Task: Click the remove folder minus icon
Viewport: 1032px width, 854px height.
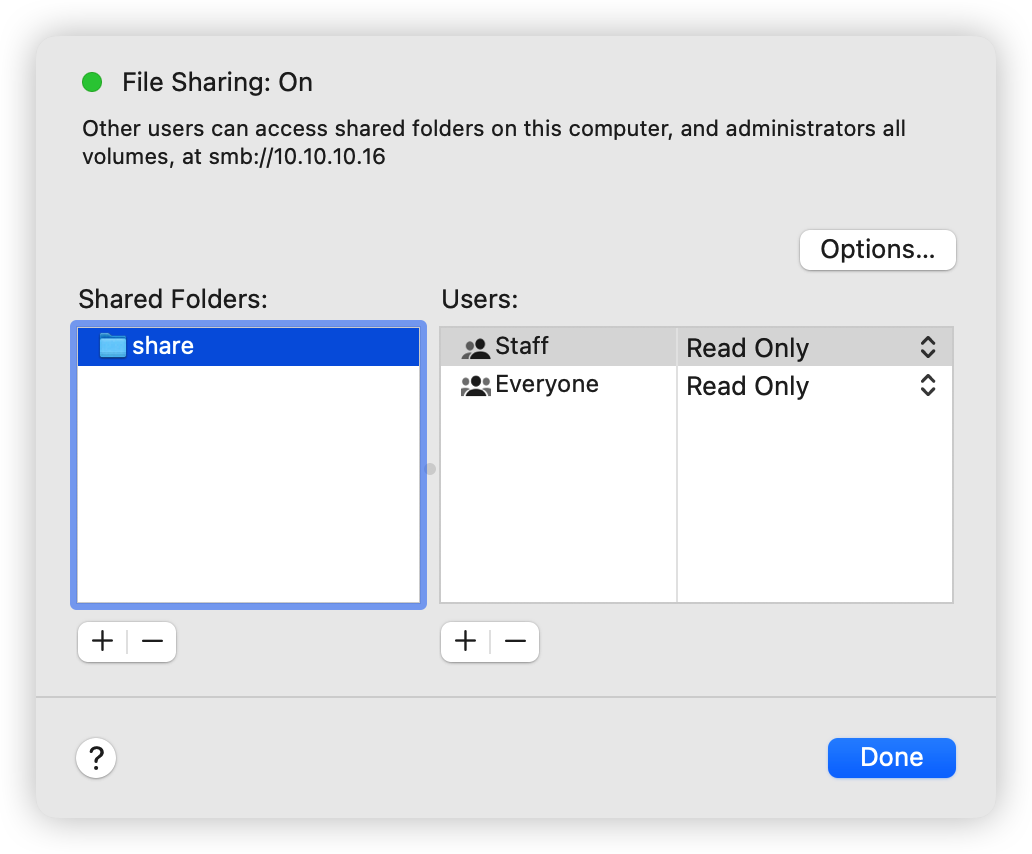Action: click(x=151, y=641)
